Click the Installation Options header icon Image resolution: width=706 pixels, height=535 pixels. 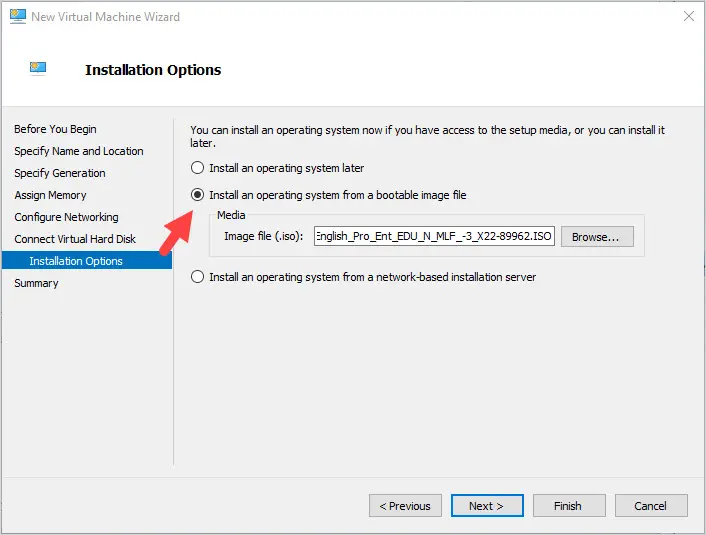(x=38, y=68)
